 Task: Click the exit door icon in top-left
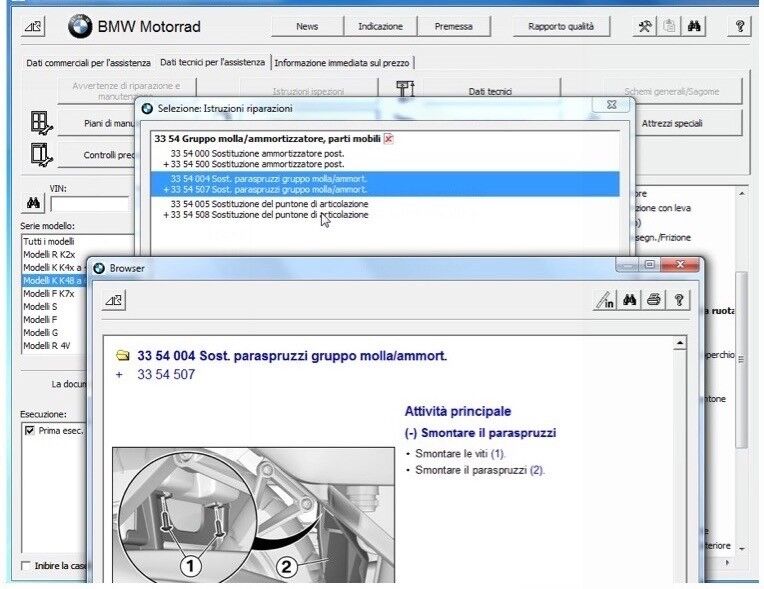35,27
